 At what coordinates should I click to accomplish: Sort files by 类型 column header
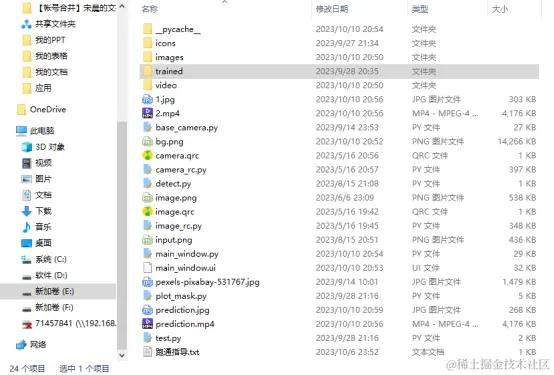point(420,9)
